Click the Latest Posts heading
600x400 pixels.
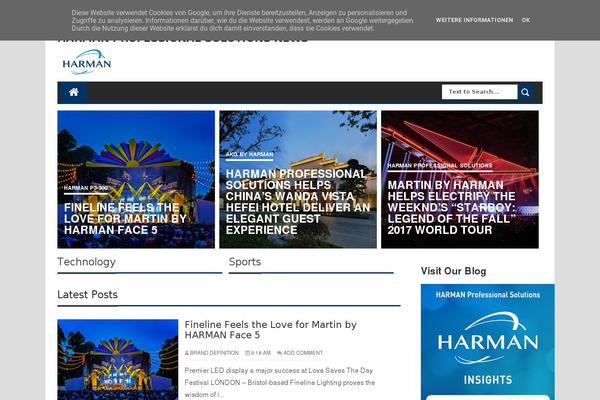tap(88, 294)
